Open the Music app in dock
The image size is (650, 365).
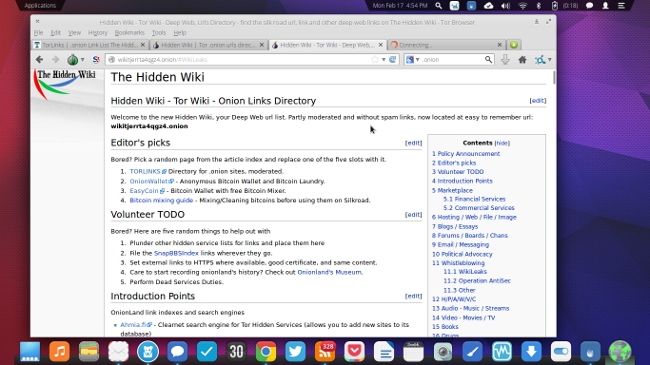[x=59, y=352]
